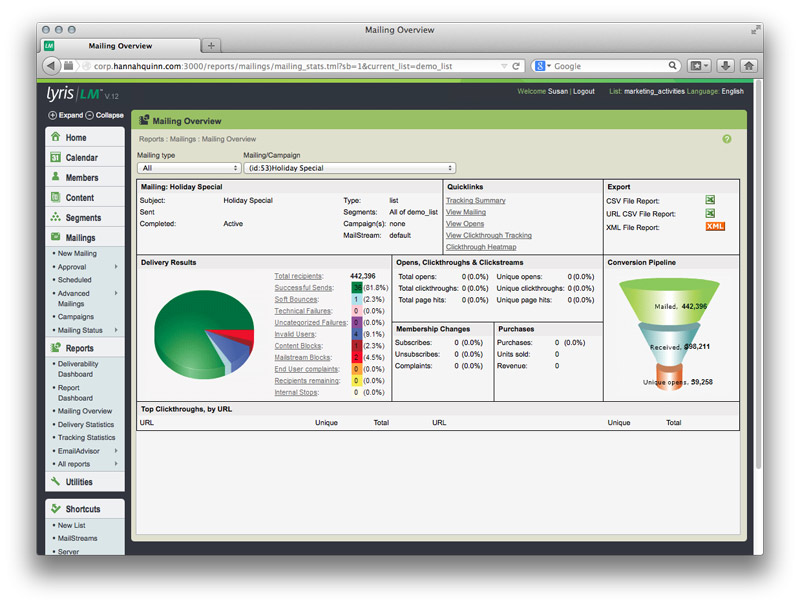Open the Mailing/Campaign dropdown
The width and height of the screenshot is (800, 606).
click(349, 168)
